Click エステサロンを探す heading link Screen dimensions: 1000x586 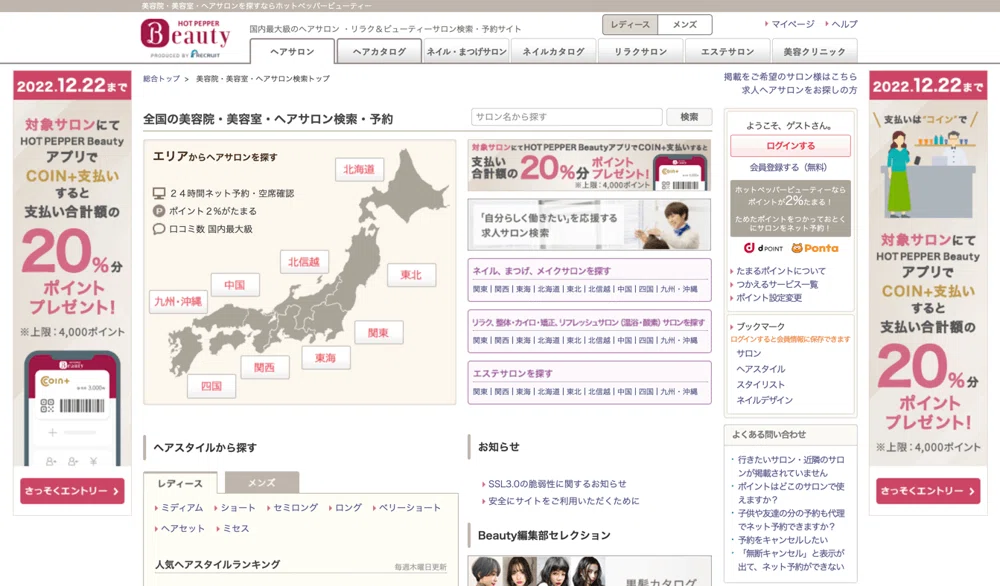tap(513, 374)
